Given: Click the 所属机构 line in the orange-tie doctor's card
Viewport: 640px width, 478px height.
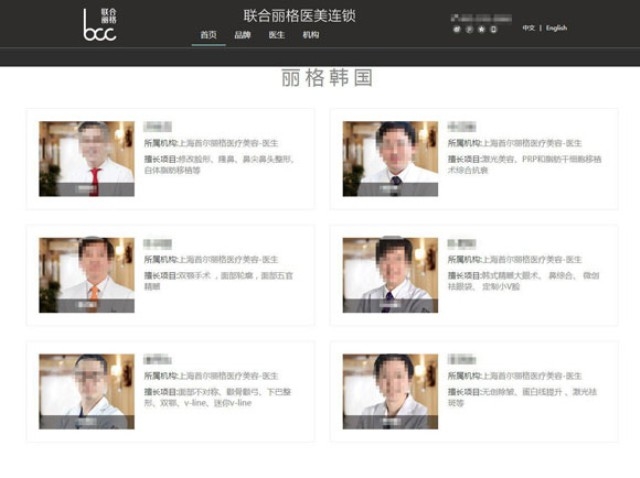Looking at the screenshot, I should tap(211, 260).
